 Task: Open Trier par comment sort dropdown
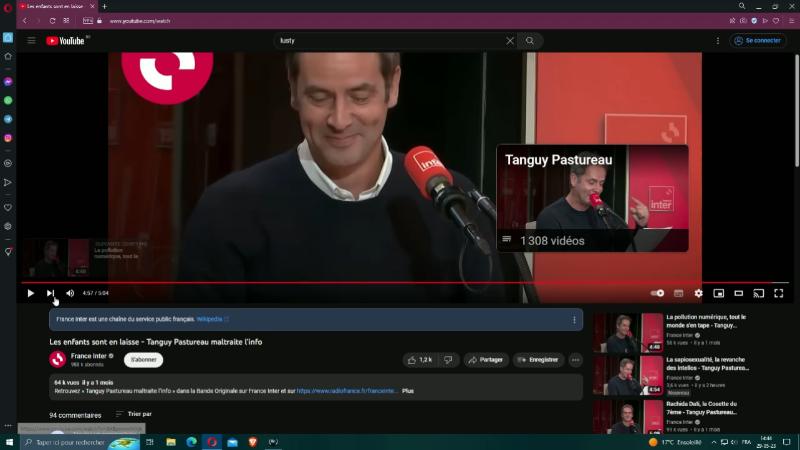pyautogui.click(x=134, y=414)
